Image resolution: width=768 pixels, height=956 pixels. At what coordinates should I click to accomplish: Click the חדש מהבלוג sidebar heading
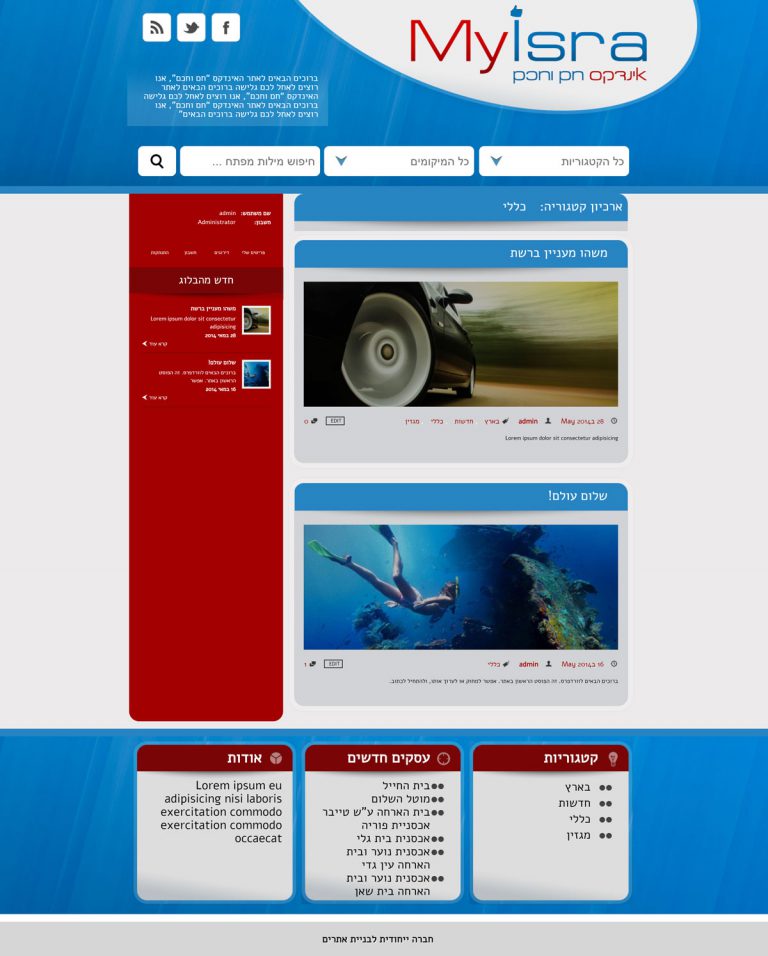(206, 280)
